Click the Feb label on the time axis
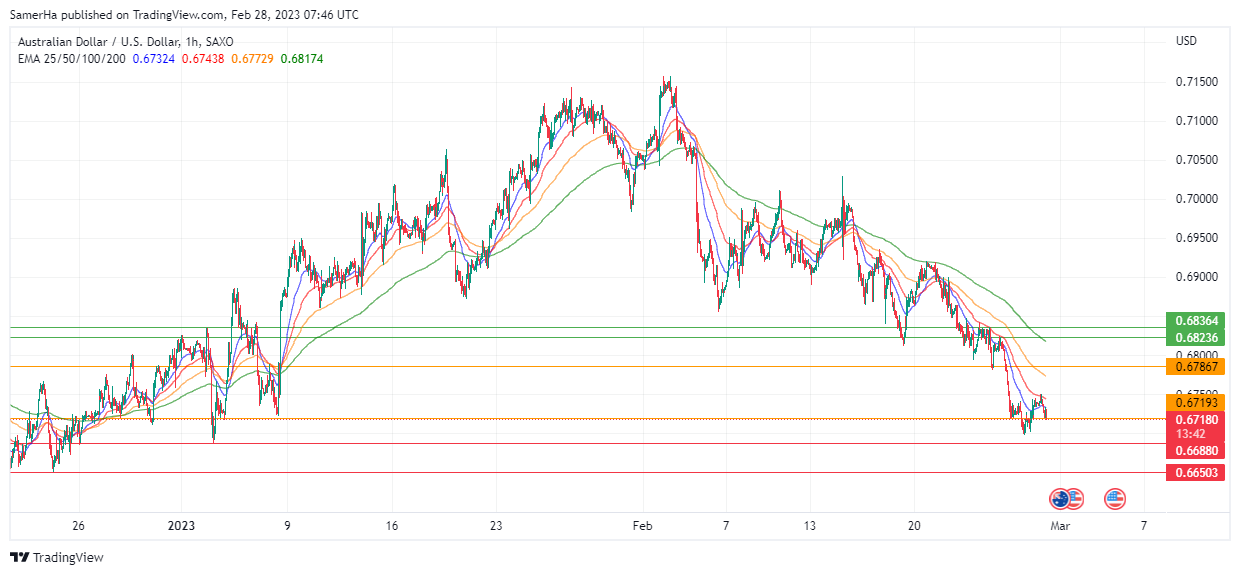Screen dimensions: 1240x575 pos(643,525)
